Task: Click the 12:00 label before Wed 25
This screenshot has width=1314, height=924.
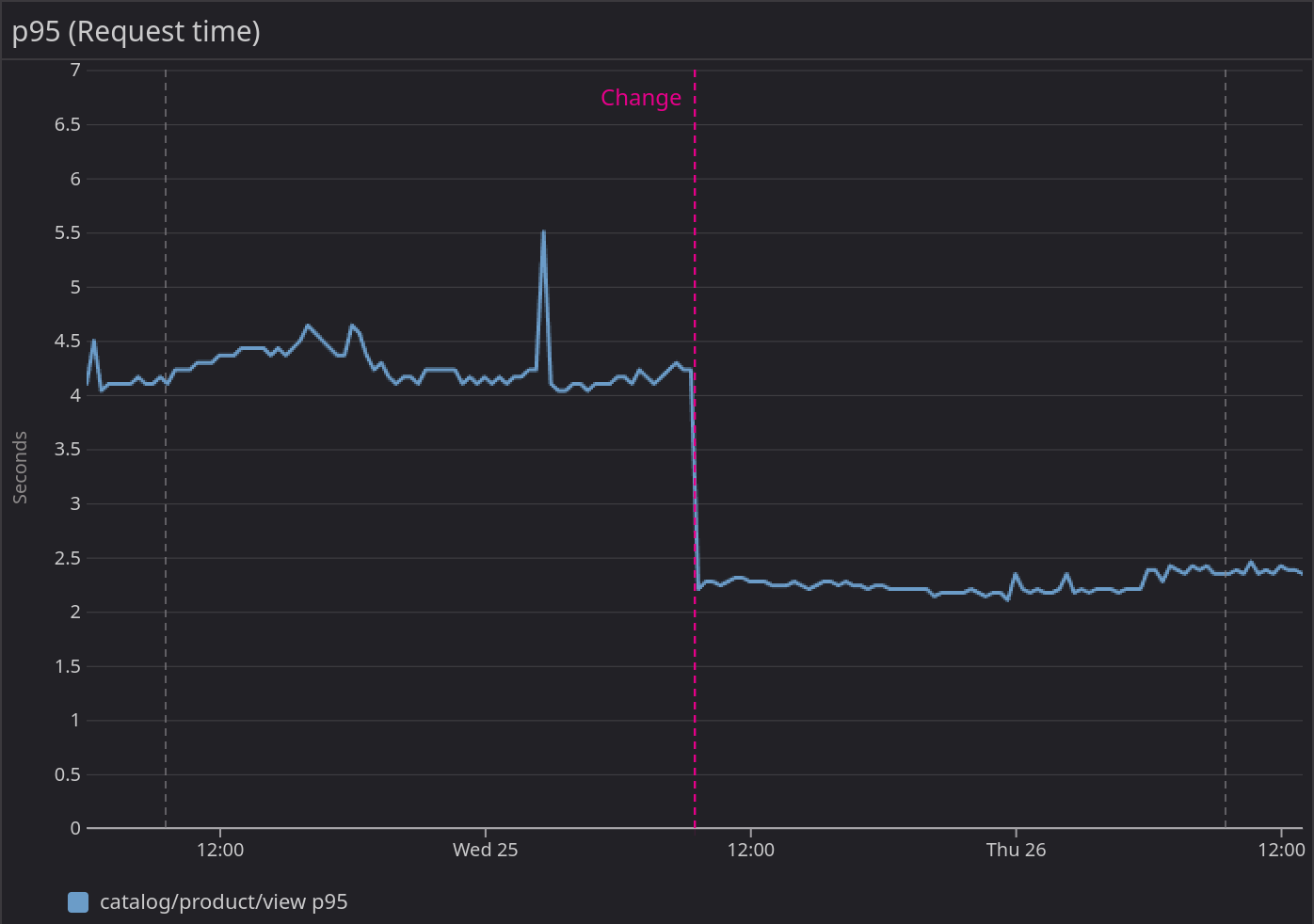Action: coord(220,850)
